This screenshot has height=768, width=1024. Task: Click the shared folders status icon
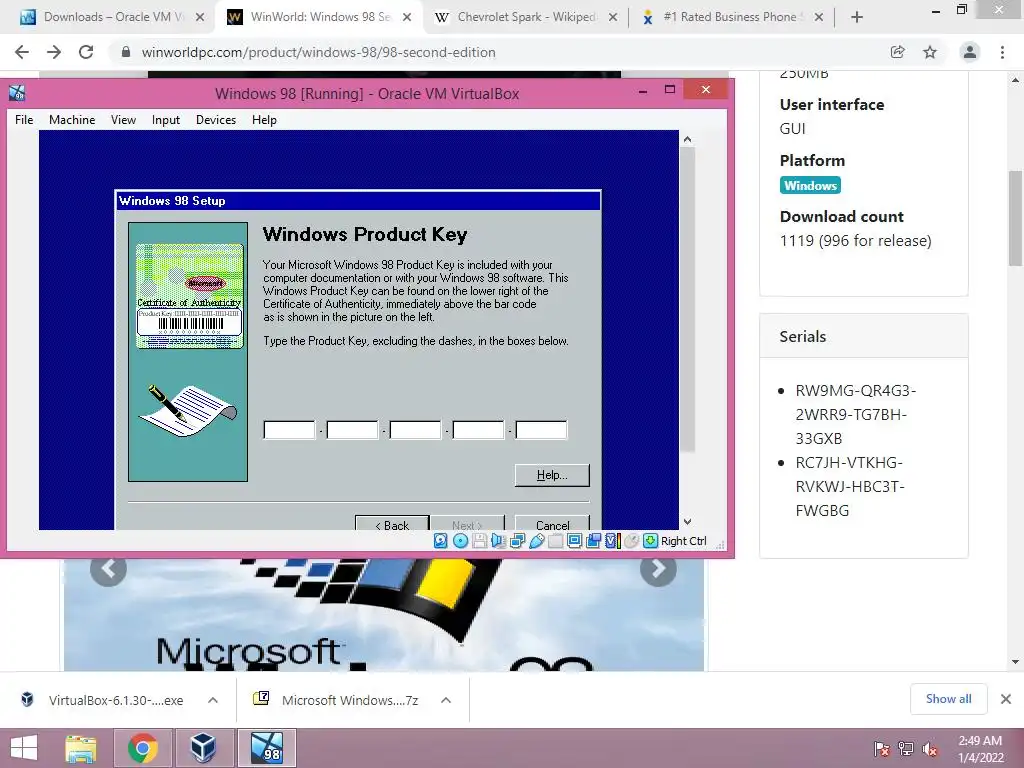click(555, 541)
